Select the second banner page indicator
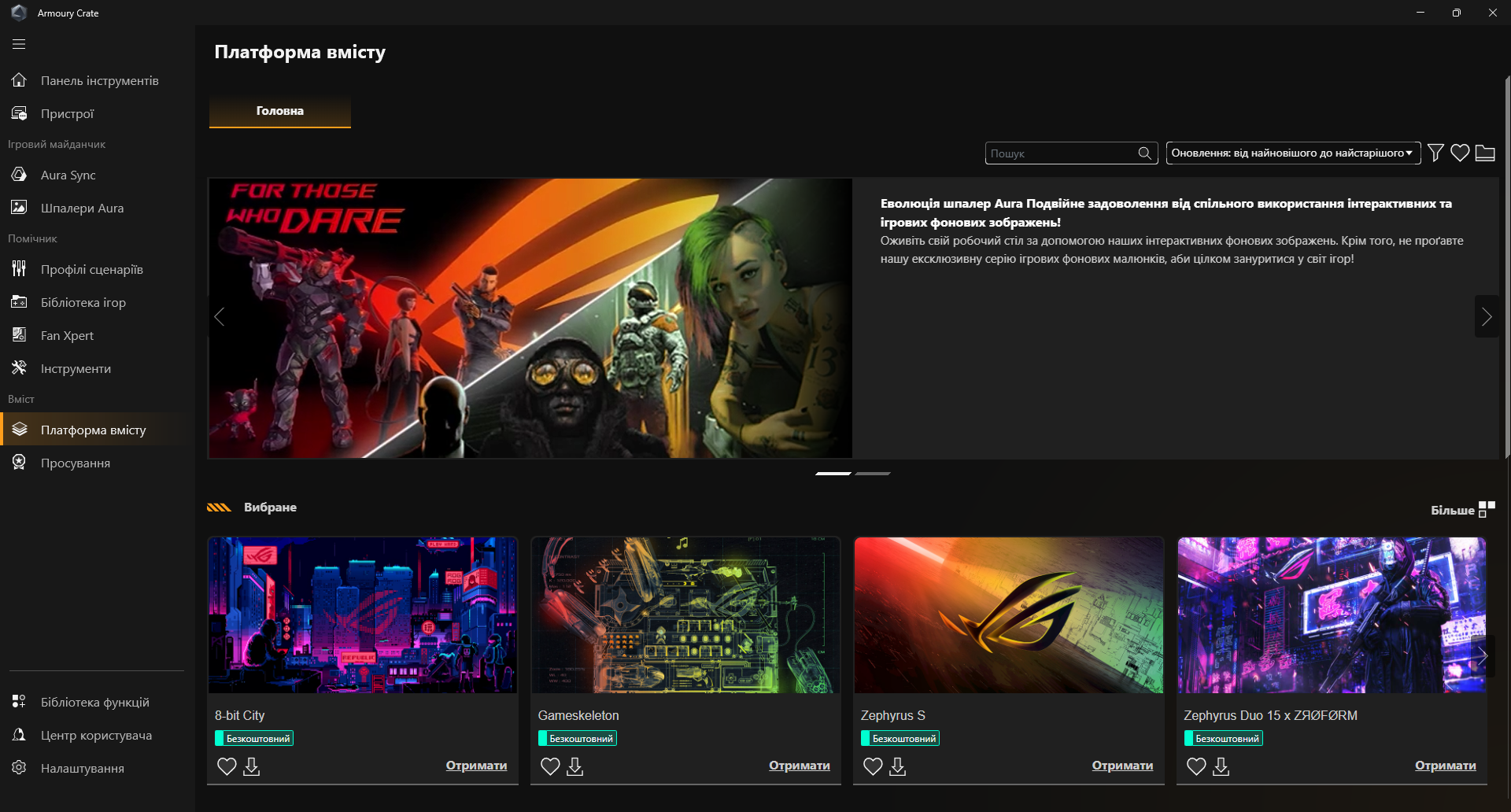 pyautogui.click(x=873, y=474)
